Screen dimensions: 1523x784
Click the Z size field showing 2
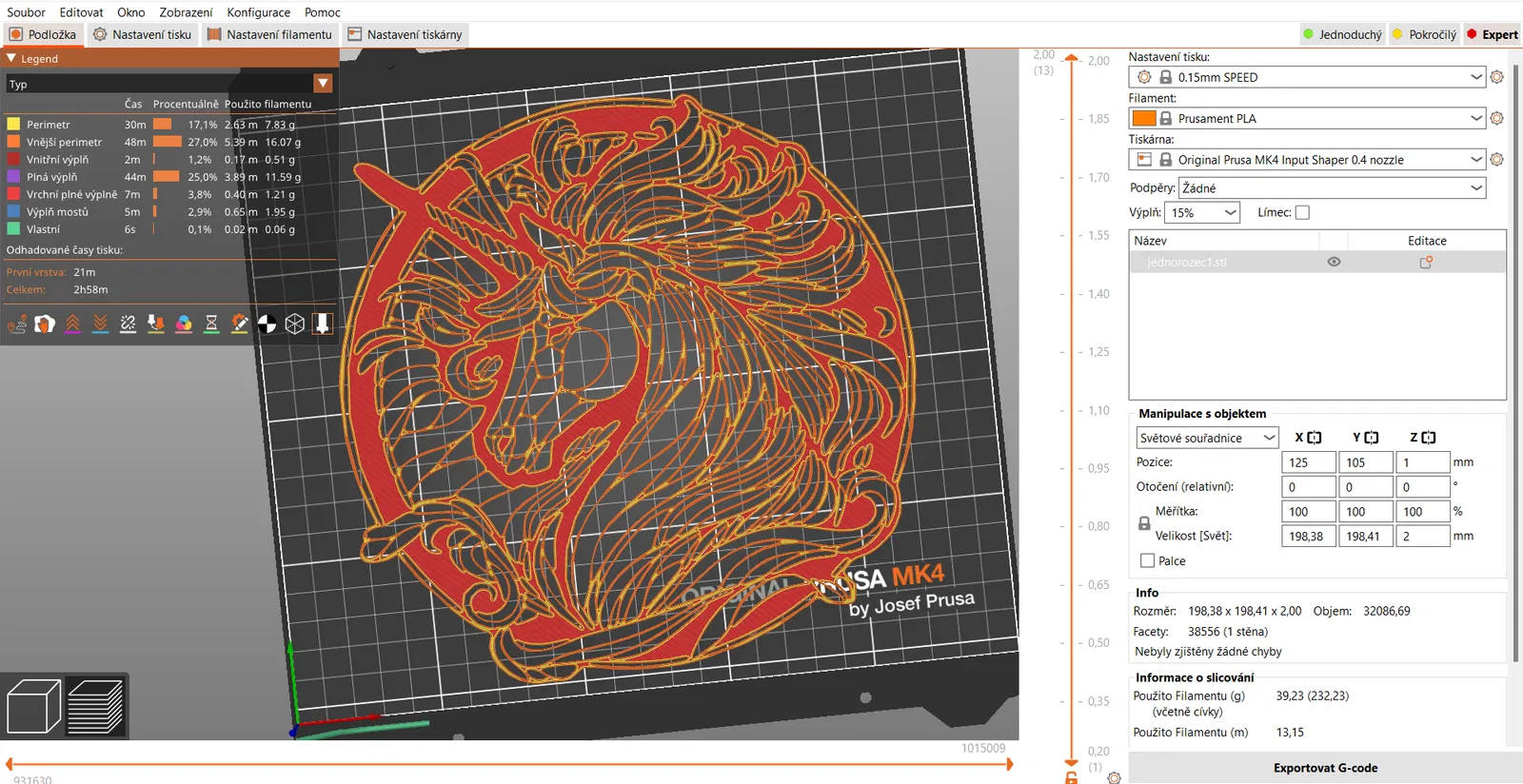pyautogui.click(x=1422, y=536)
